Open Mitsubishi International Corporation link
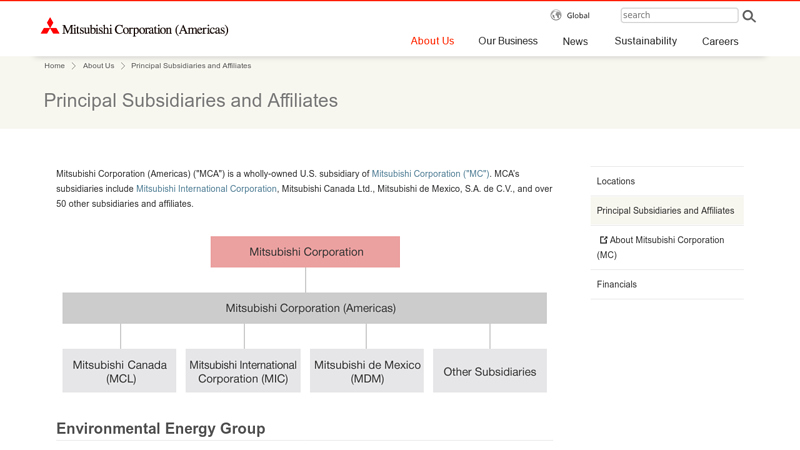 tap(206, 189)
